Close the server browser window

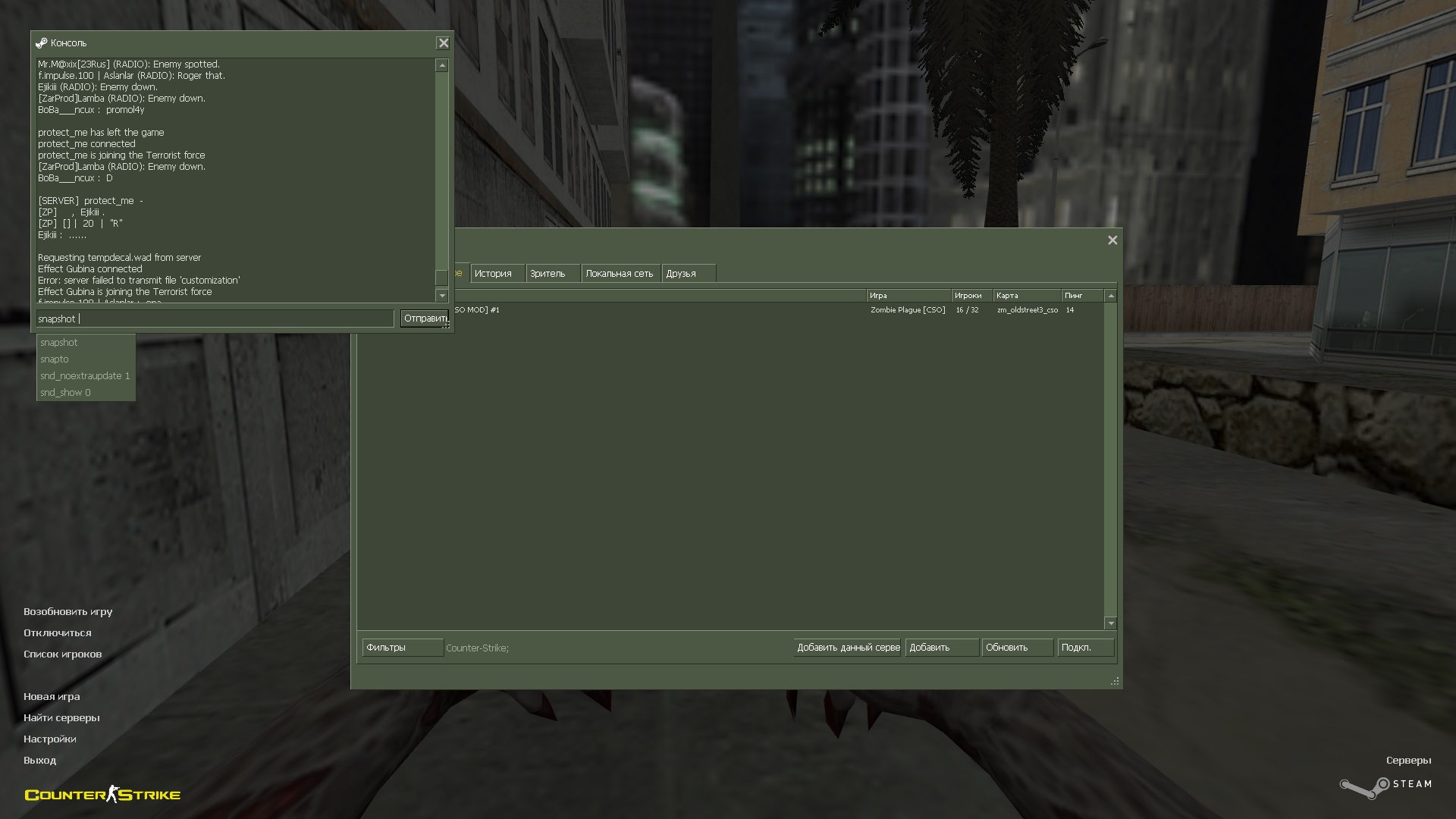1112,240
